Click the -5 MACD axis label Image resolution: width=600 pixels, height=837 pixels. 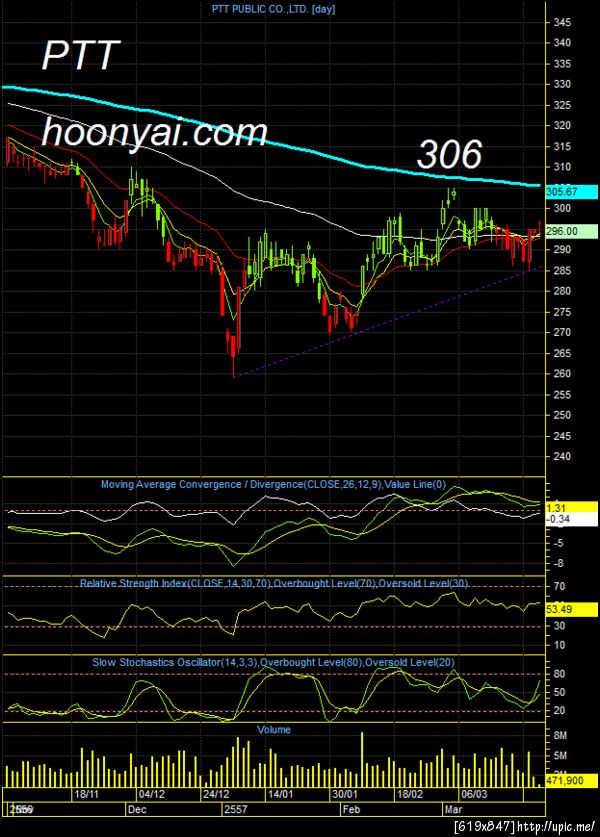click(559, 543)
